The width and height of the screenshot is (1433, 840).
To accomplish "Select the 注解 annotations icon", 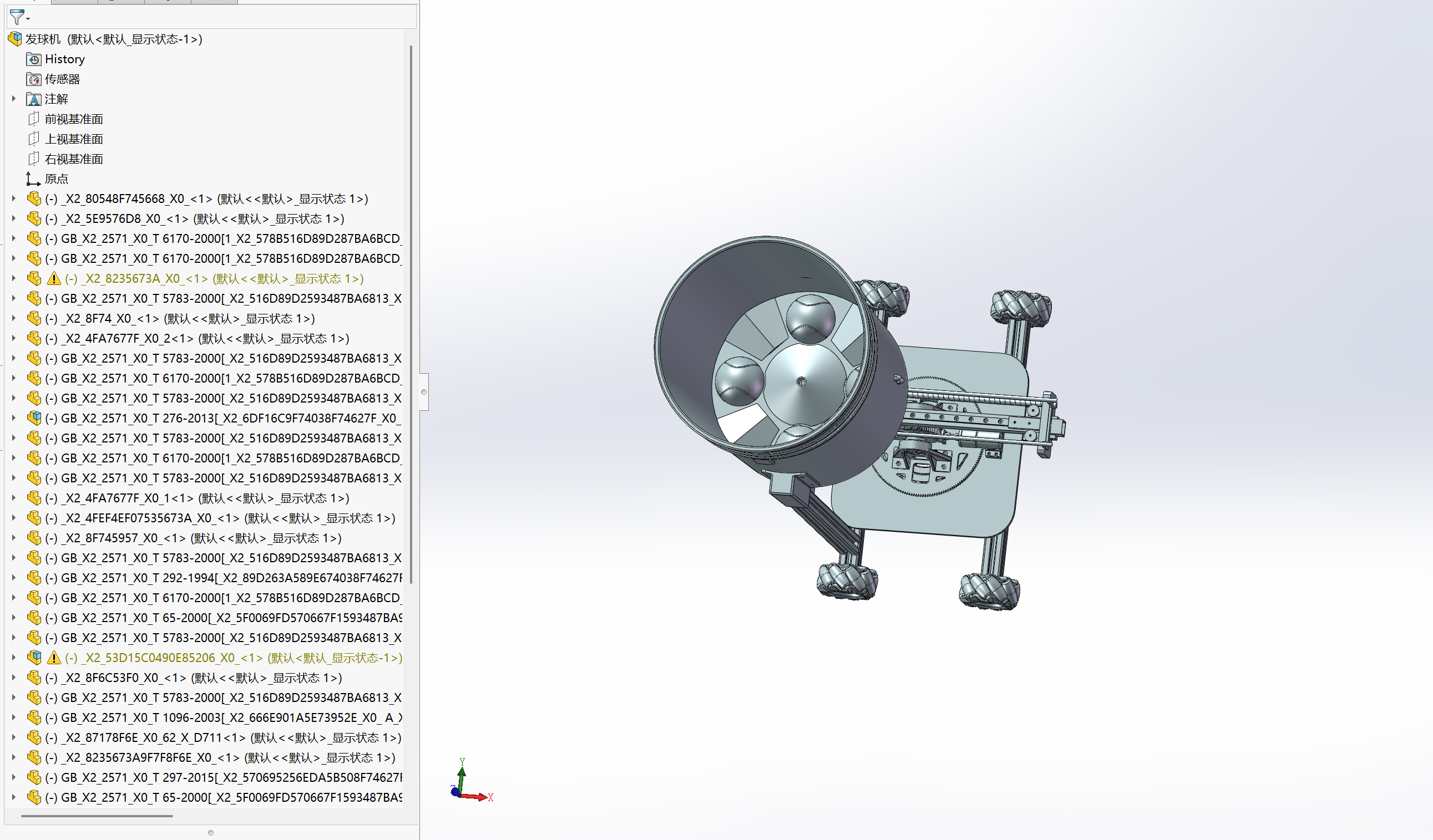I will 33,99.
